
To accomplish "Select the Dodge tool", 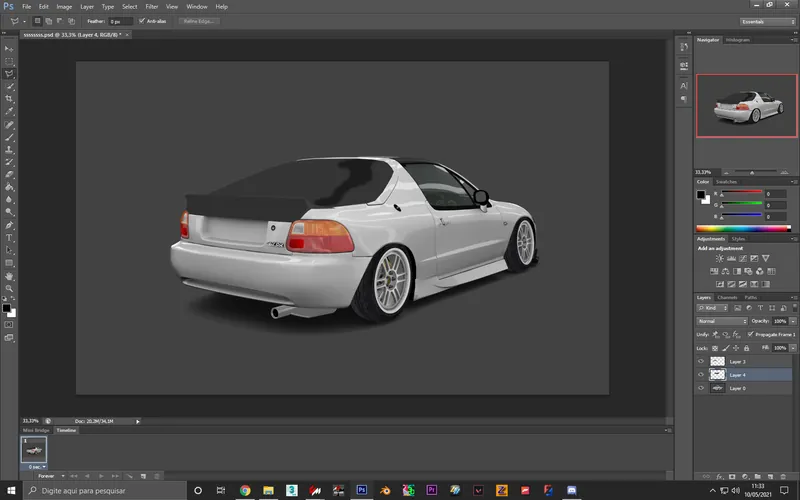I will [x=9, y=212].
